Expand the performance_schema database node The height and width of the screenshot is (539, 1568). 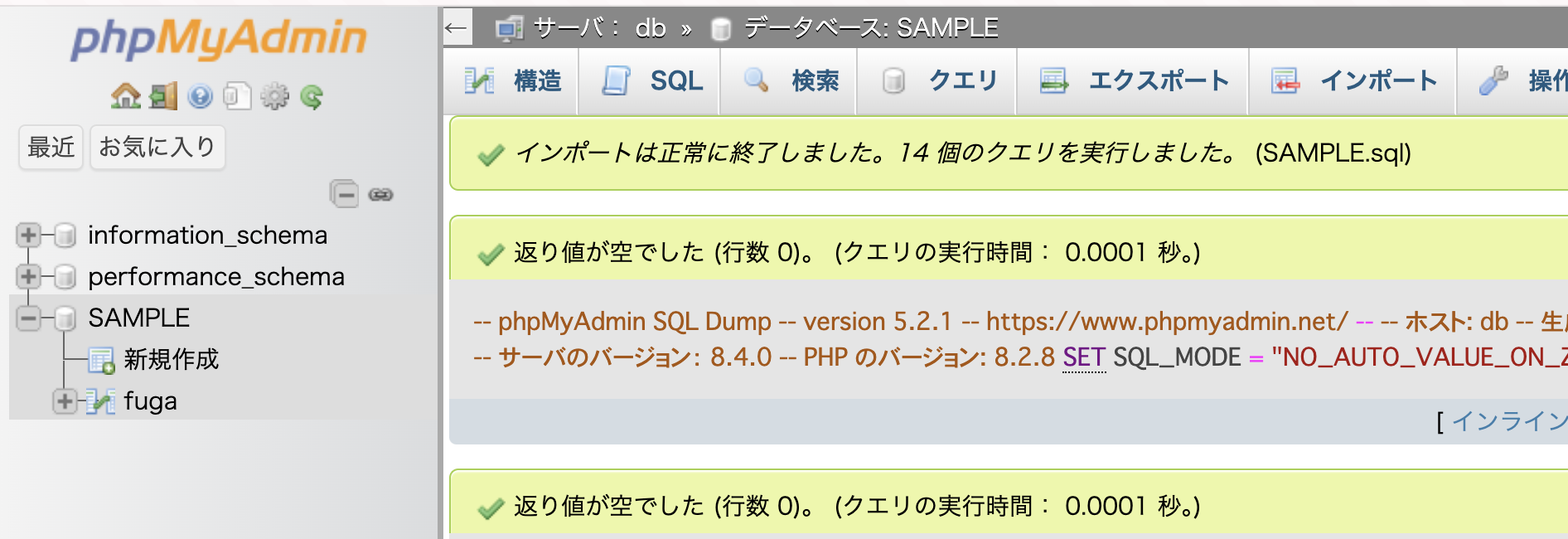click(28, 277)
